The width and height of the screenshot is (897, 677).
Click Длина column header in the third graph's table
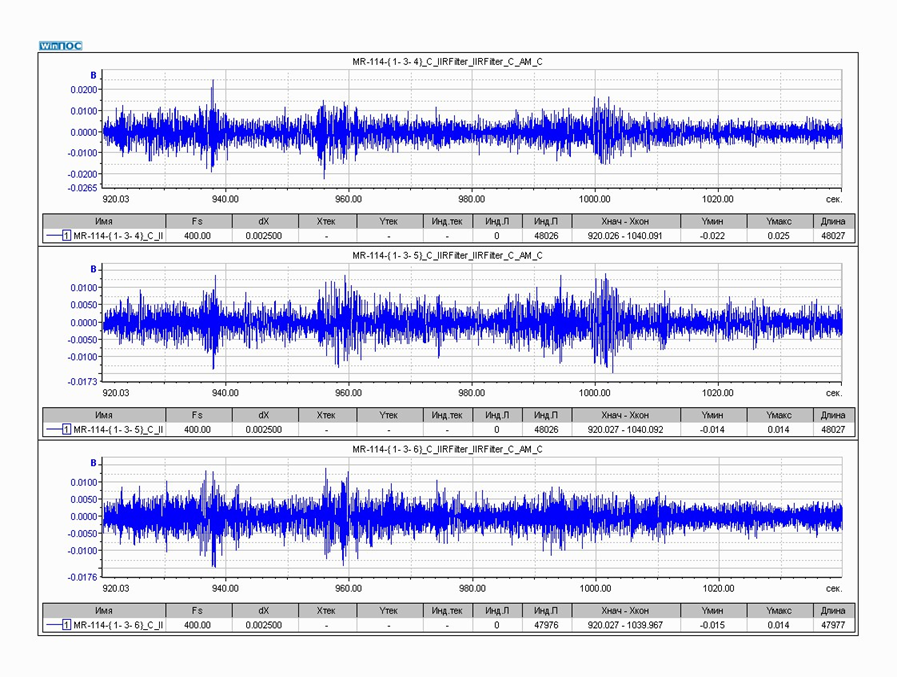click(832, 610)
